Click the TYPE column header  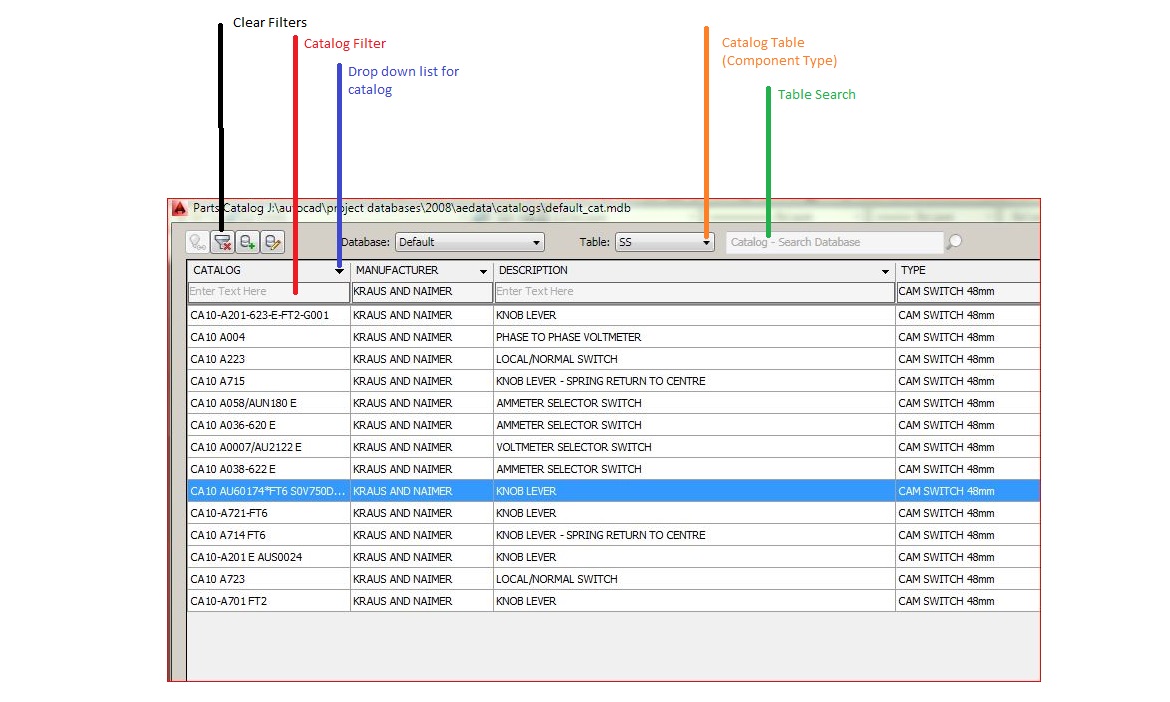pos(966,271)
